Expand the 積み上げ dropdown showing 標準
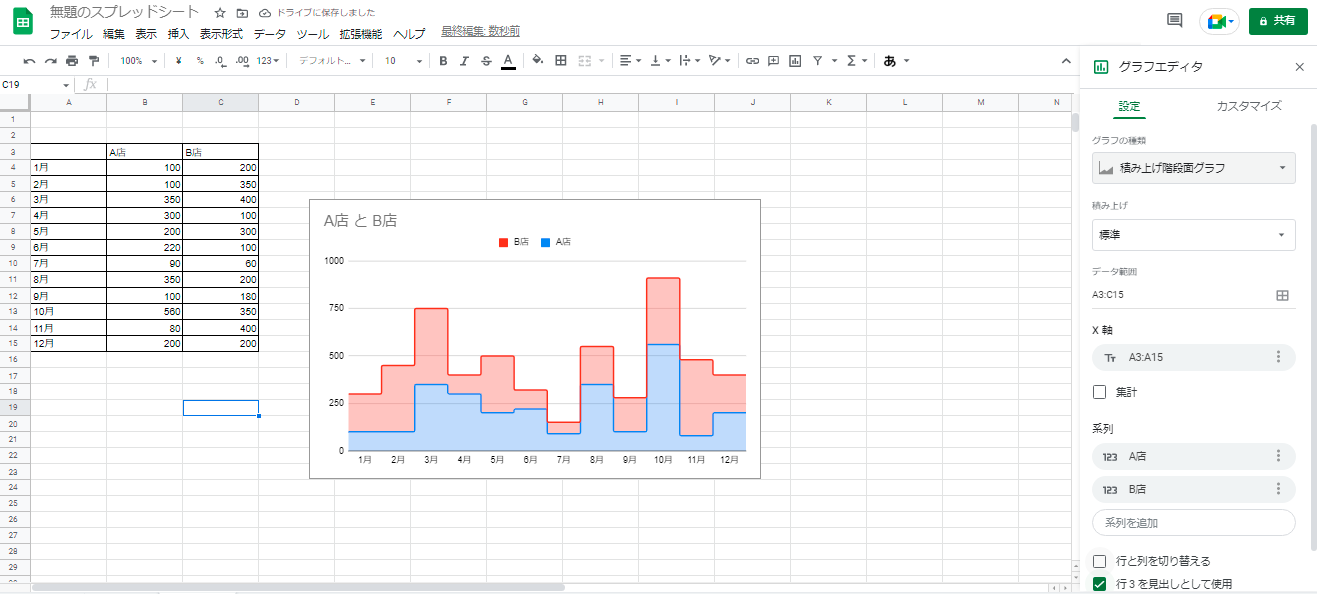This screenshot has width=1317, height=594. 1193,235
